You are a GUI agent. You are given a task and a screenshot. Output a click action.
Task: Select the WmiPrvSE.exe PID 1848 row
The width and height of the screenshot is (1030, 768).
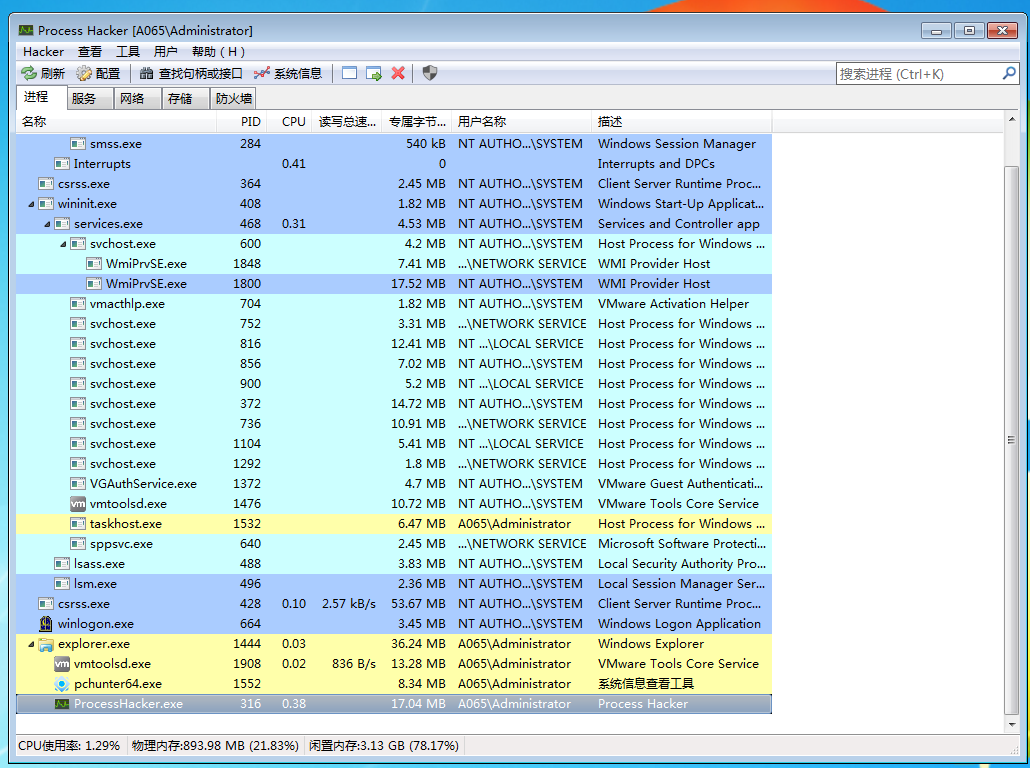coord(394,264)
